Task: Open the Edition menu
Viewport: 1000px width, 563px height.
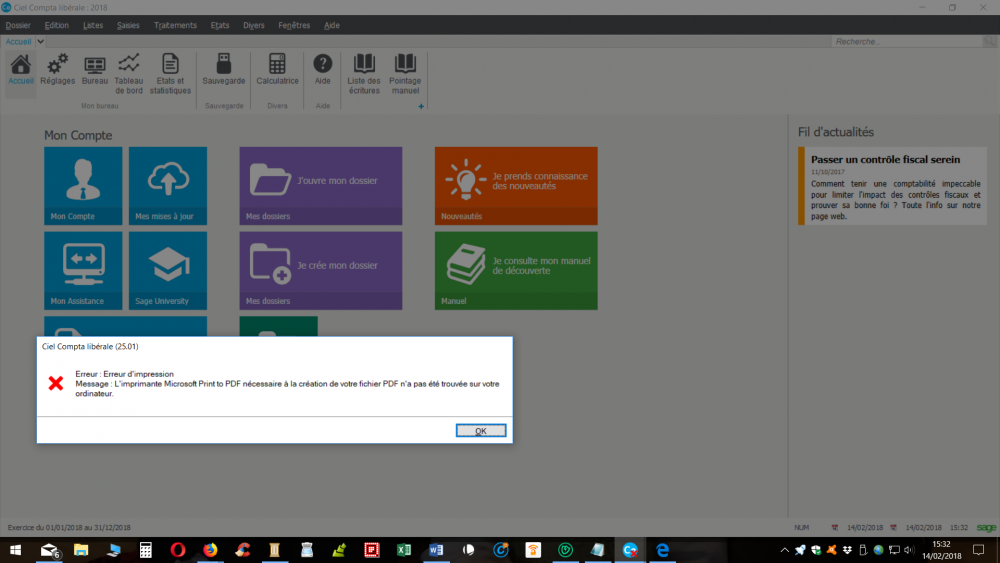Action: click(x=57, y=26)
